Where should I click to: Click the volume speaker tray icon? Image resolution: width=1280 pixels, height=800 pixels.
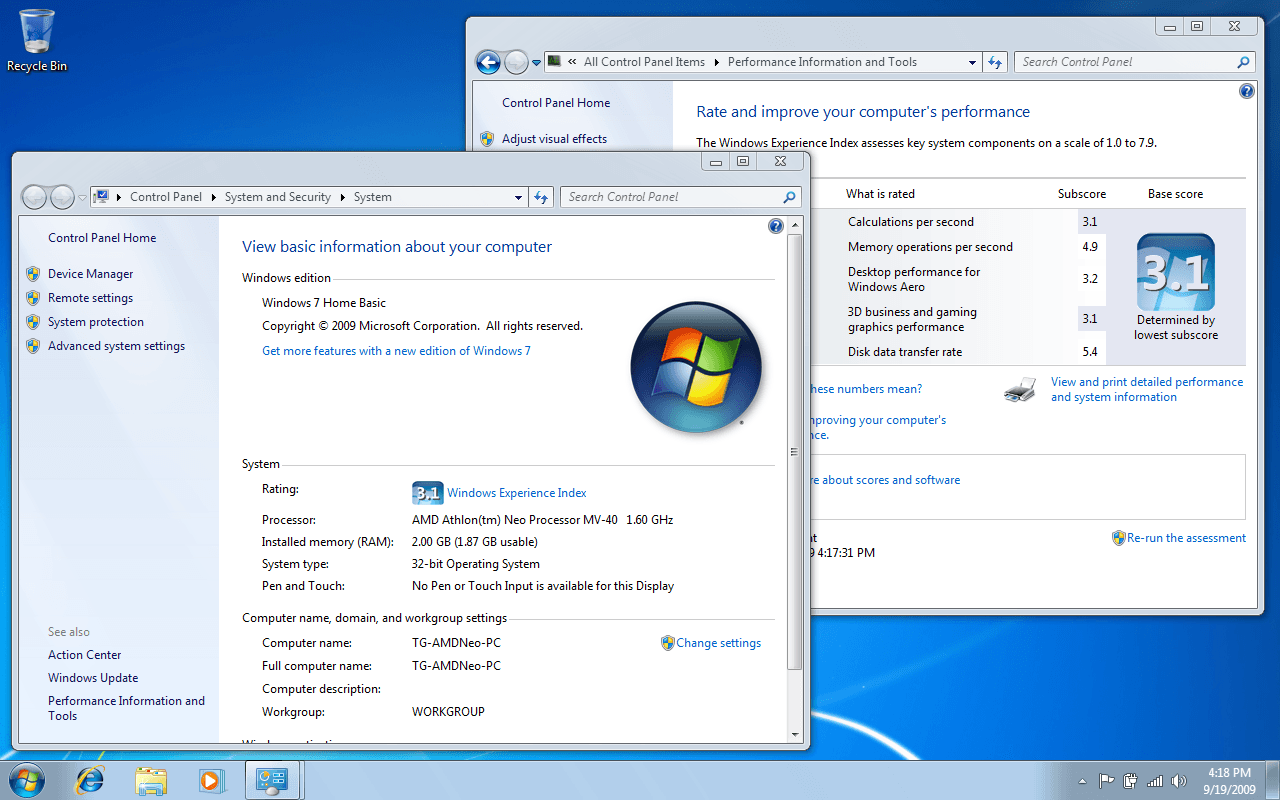1179,781
